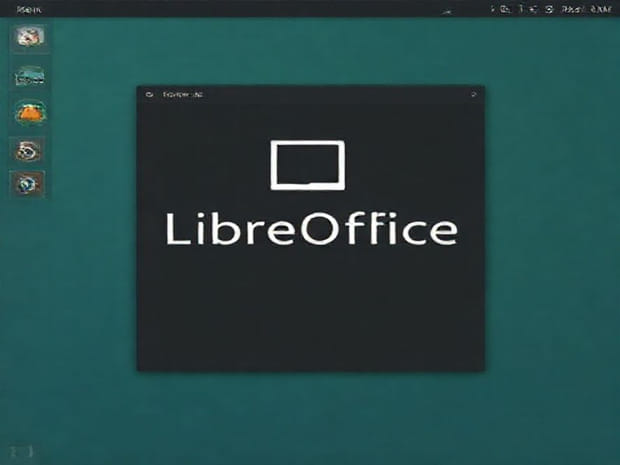Open the brown swirl dock icon
Viewport: 620px width, 465px height.
click(x=28, y=150)
